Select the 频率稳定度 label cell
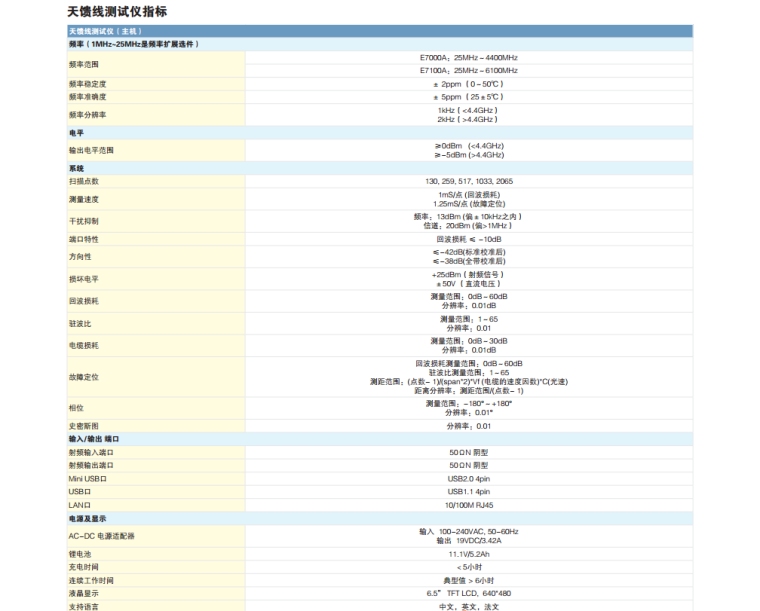 88,84
